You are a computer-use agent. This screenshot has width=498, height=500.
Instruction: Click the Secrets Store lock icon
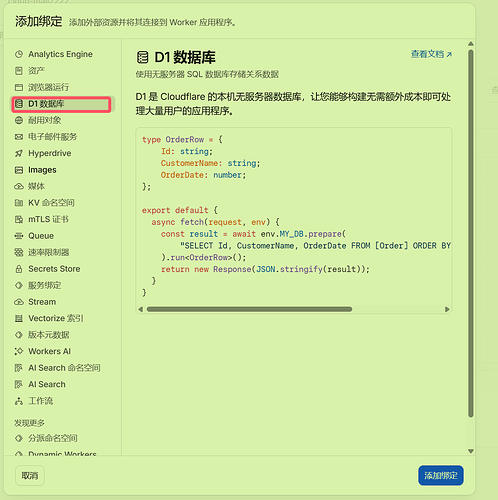[x=19, y=269]
